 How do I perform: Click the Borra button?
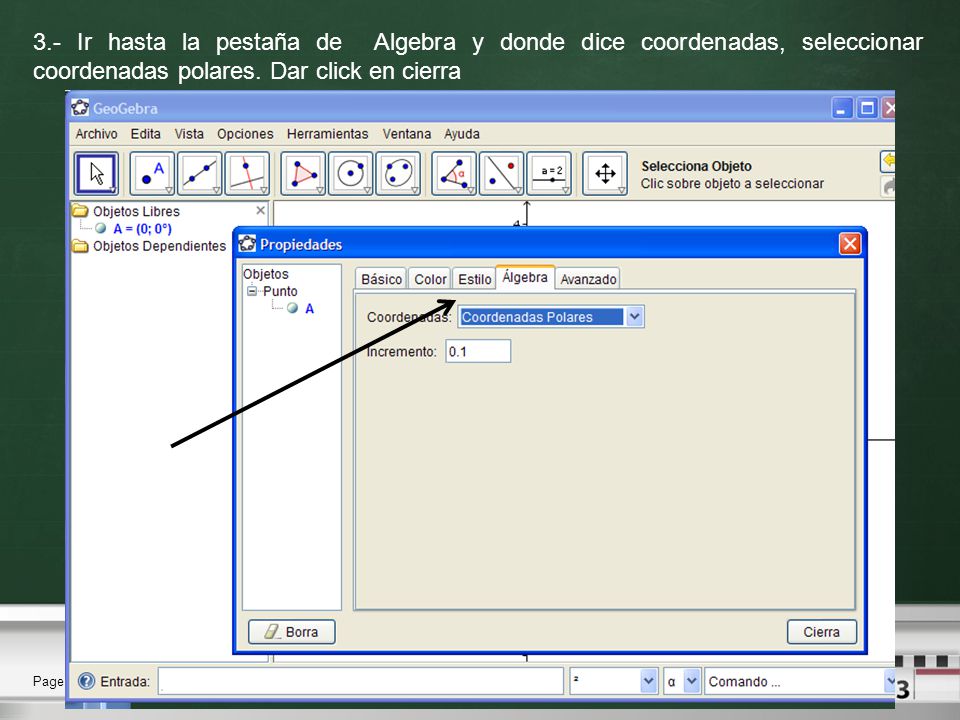click(x=291, y=632)
